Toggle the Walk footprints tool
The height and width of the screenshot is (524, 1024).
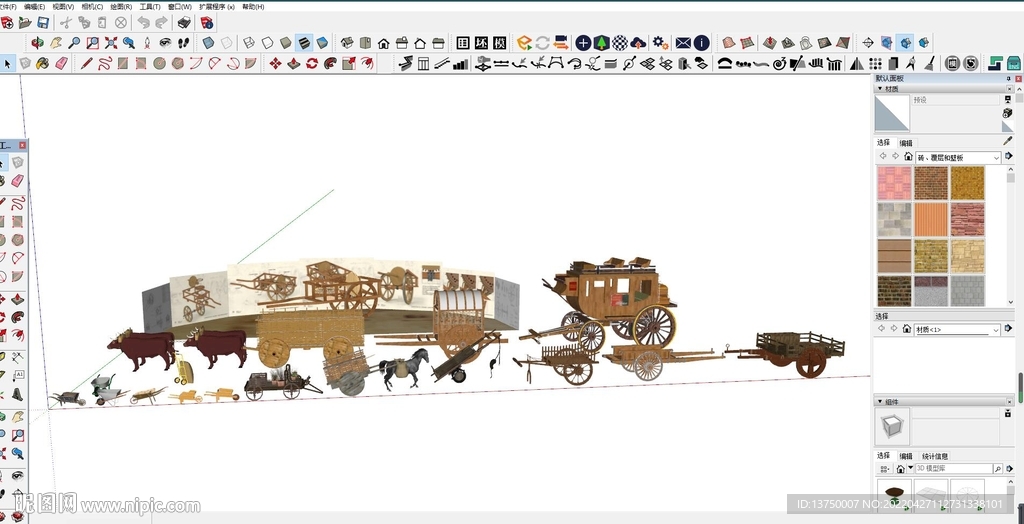(184, 43)
